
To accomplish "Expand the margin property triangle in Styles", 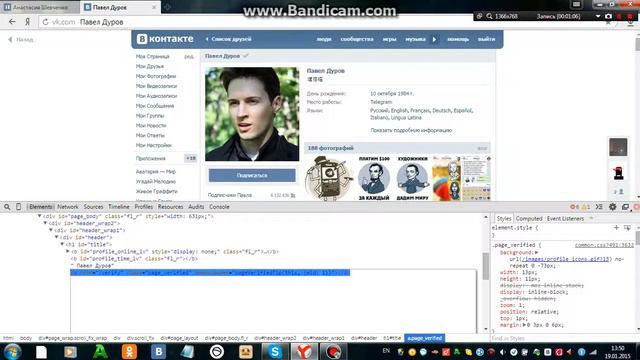I will click(524, 325).
